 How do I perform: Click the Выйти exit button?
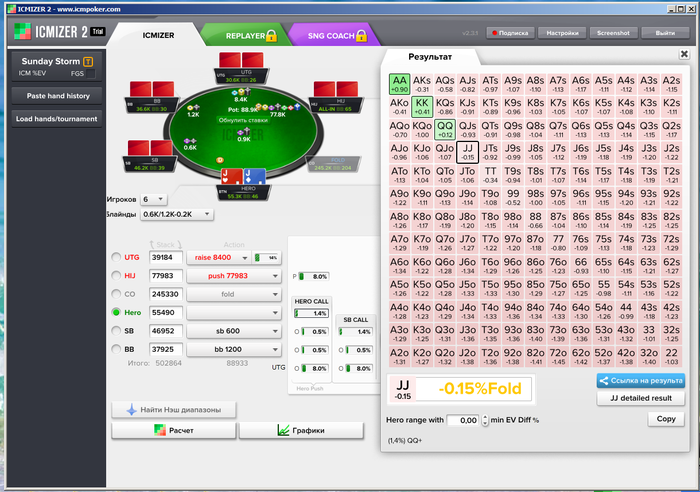pos(665,33)
